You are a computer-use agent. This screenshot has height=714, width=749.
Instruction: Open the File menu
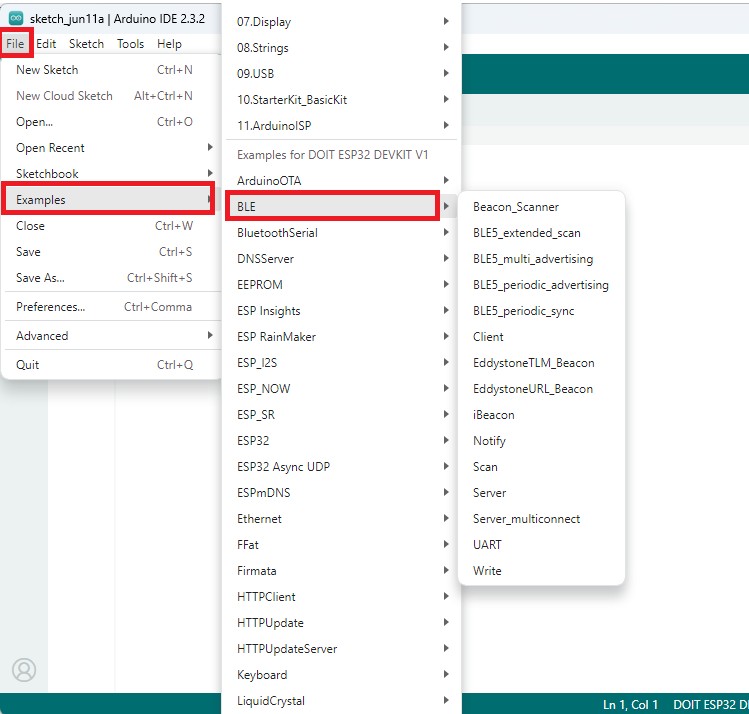tap(15, 44)
